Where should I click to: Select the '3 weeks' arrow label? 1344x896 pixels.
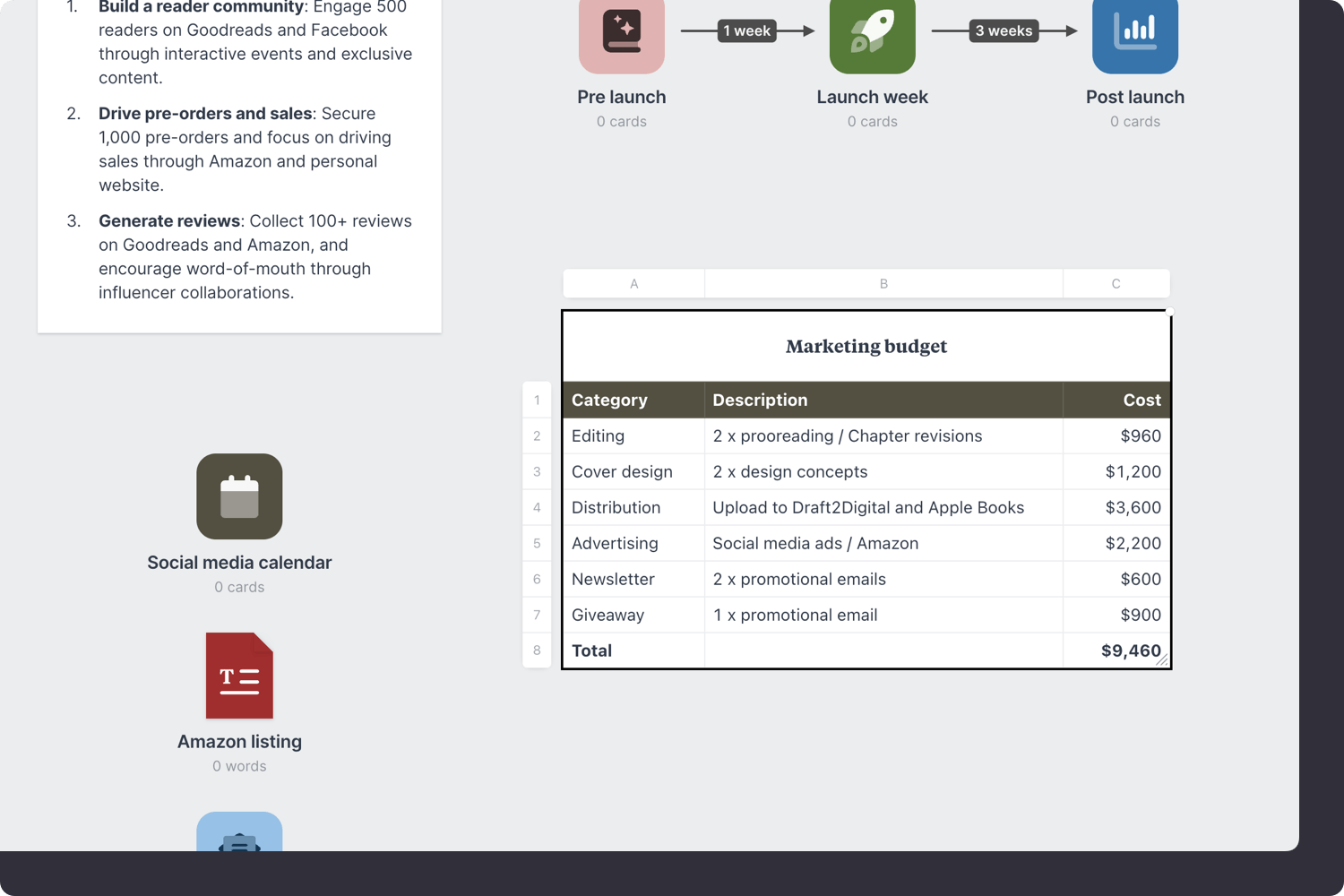pyautogui.click(x=1004, y=30)
